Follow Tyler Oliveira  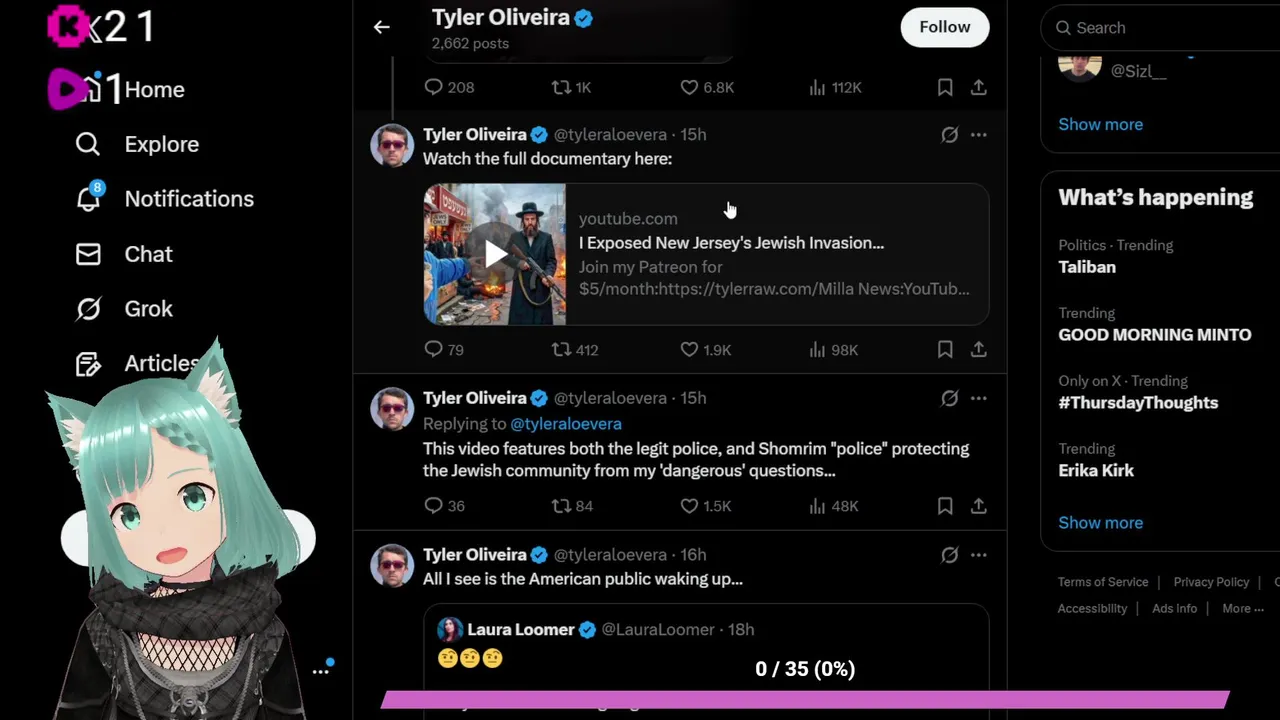pos(944,28)
